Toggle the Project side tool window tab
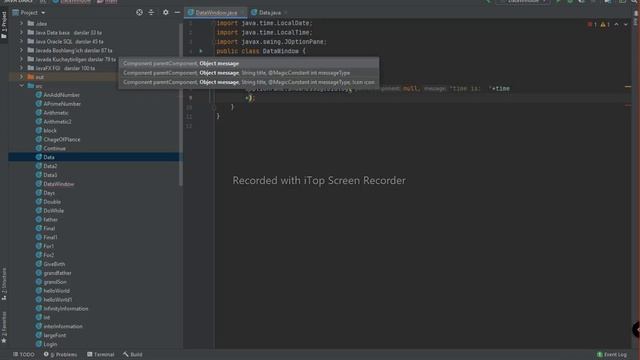The width and height of the screenshot is (640, 360). click(x=4, y=25)
